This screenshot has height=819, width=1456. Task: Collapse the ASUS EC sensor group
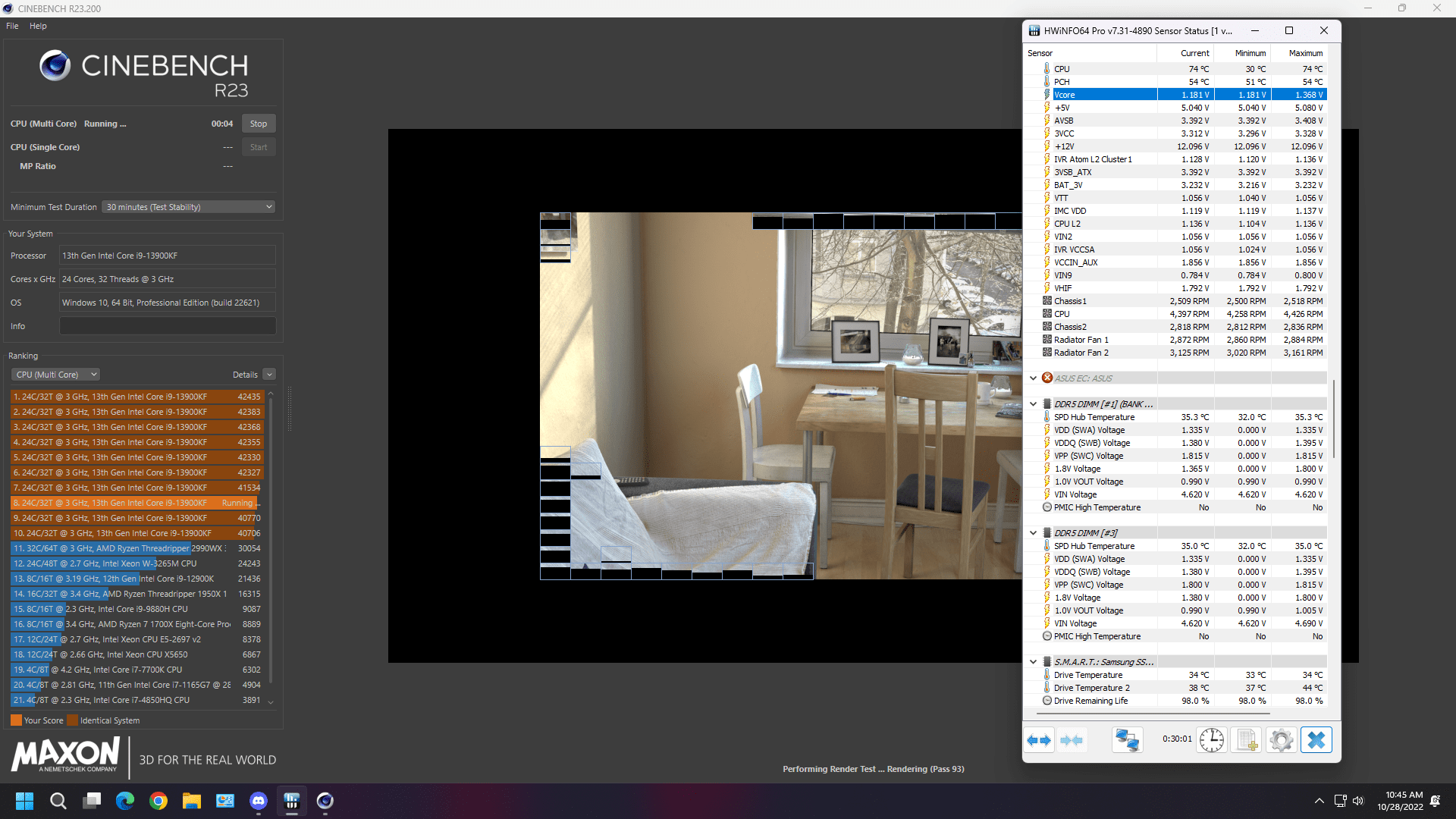click(1033, 378)
